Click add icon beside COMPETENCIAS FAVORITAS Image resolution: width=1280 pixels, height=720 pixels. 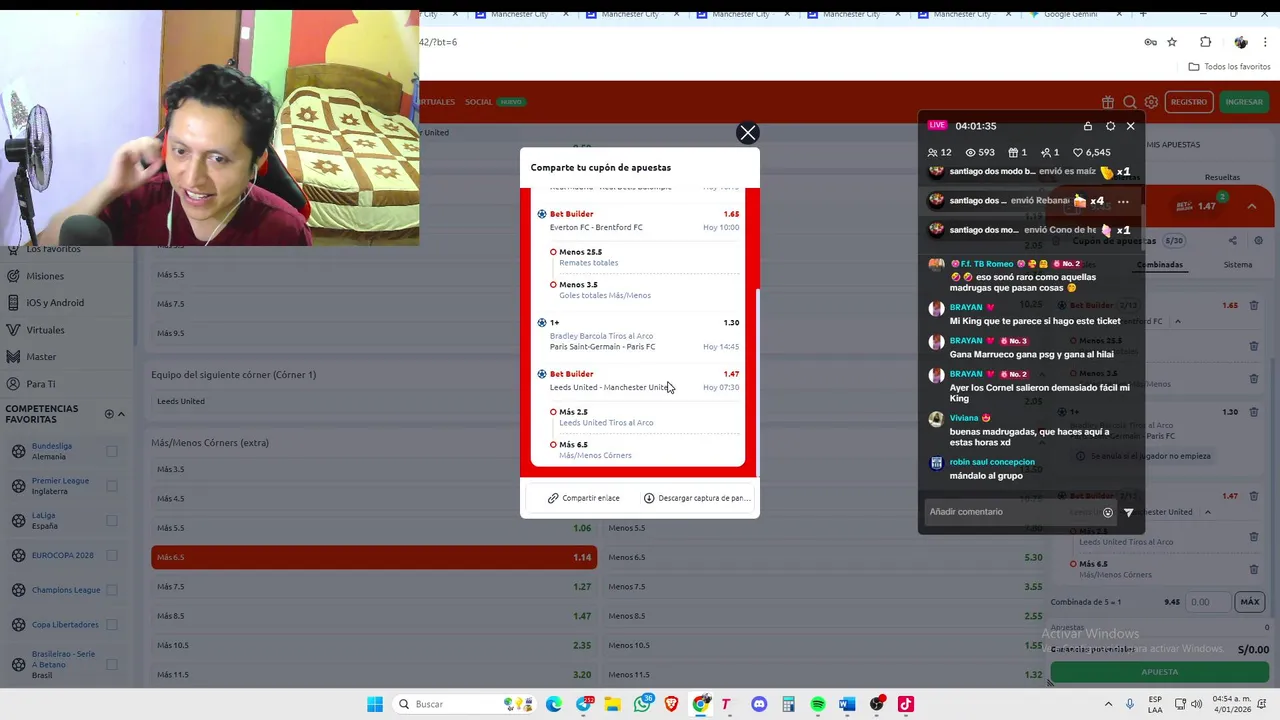pyautogui.click(x=109, y=414)
